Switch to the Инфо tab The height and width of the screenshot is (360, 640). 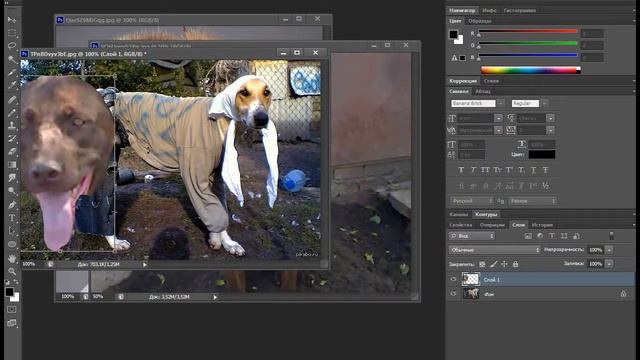[x=489, y=10]
